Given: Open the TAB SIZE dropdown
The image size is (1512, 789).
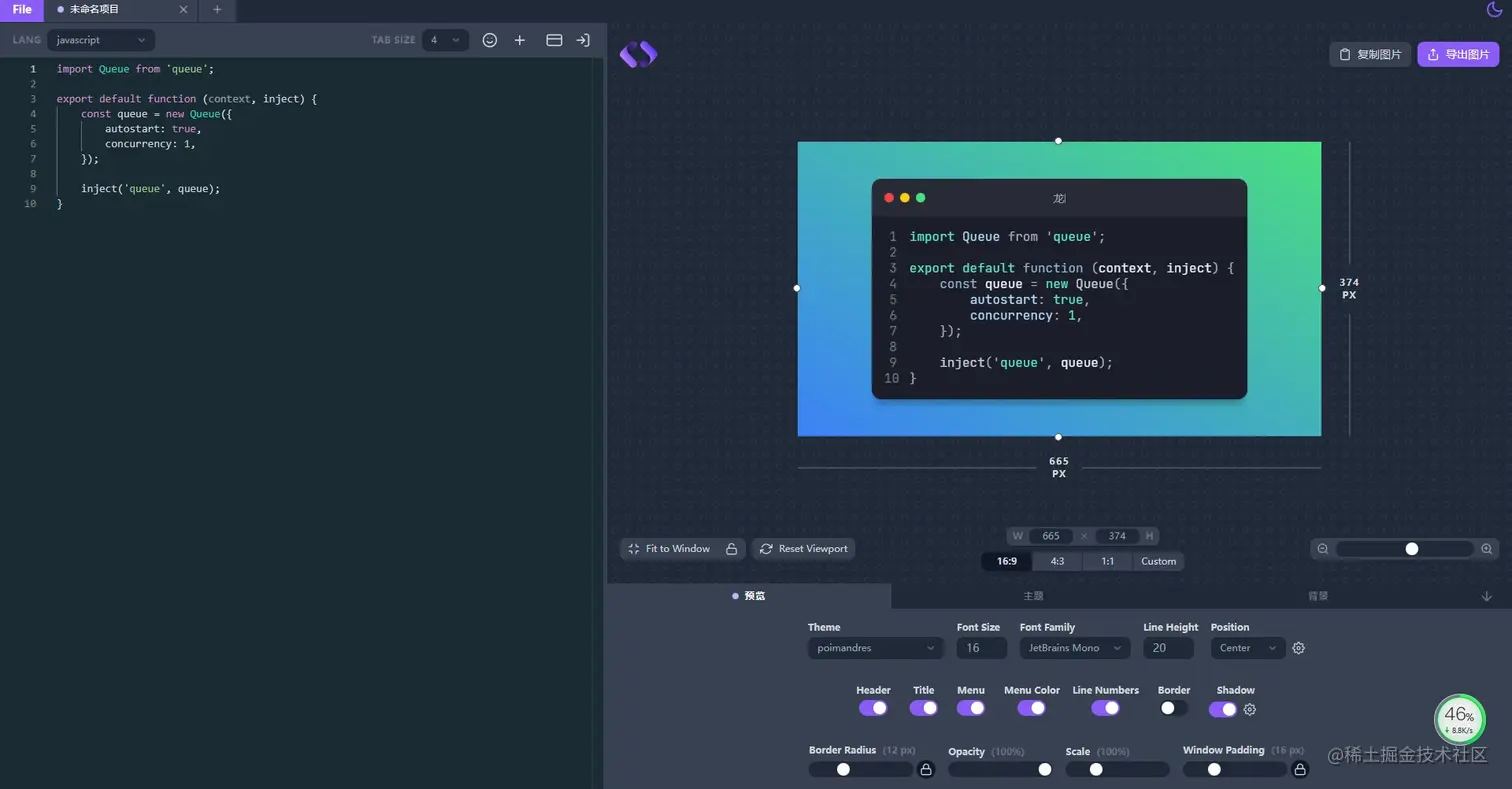Looking at the screenshot, I should click(x=445, y=40).
